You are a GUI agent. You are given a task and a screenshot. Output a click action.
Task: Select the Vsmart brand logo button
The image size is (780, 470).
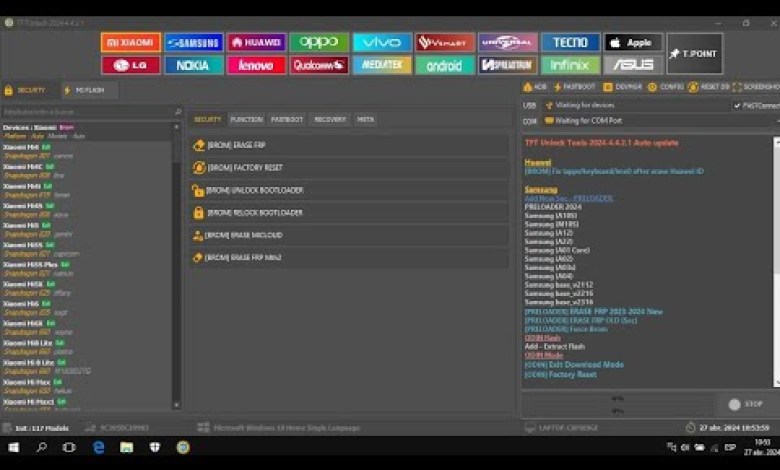pos(445,43)
